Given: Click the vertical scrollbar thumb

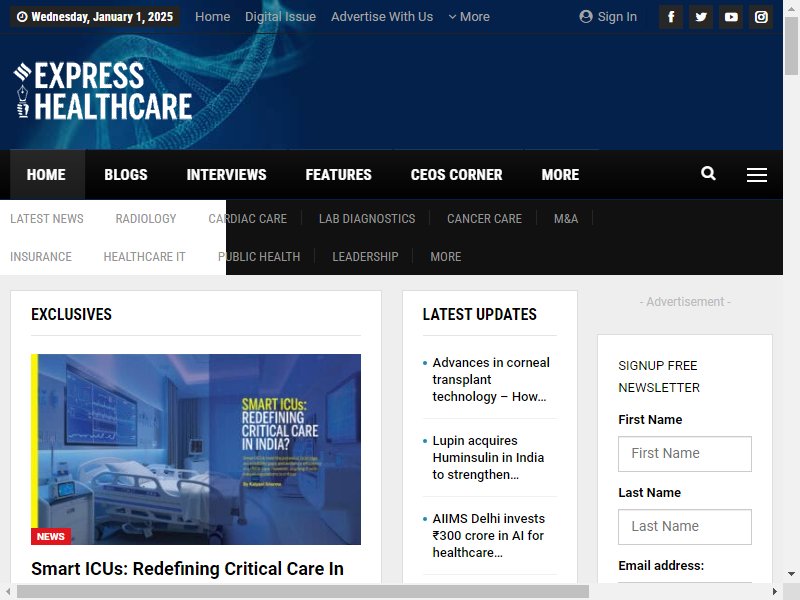Looking at the screenshot, I should pyautogui.click(x=791, y=46).
